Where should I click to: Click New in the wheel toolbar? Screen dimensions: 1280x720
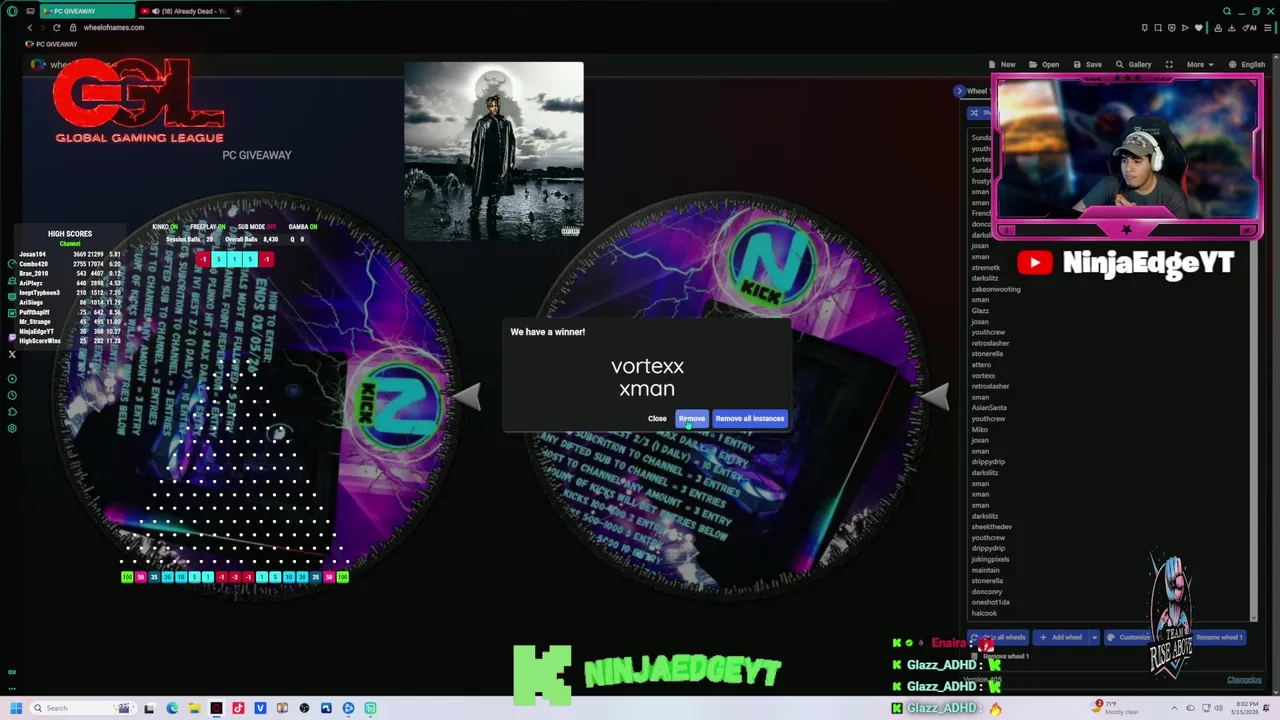click(1001, 64)
